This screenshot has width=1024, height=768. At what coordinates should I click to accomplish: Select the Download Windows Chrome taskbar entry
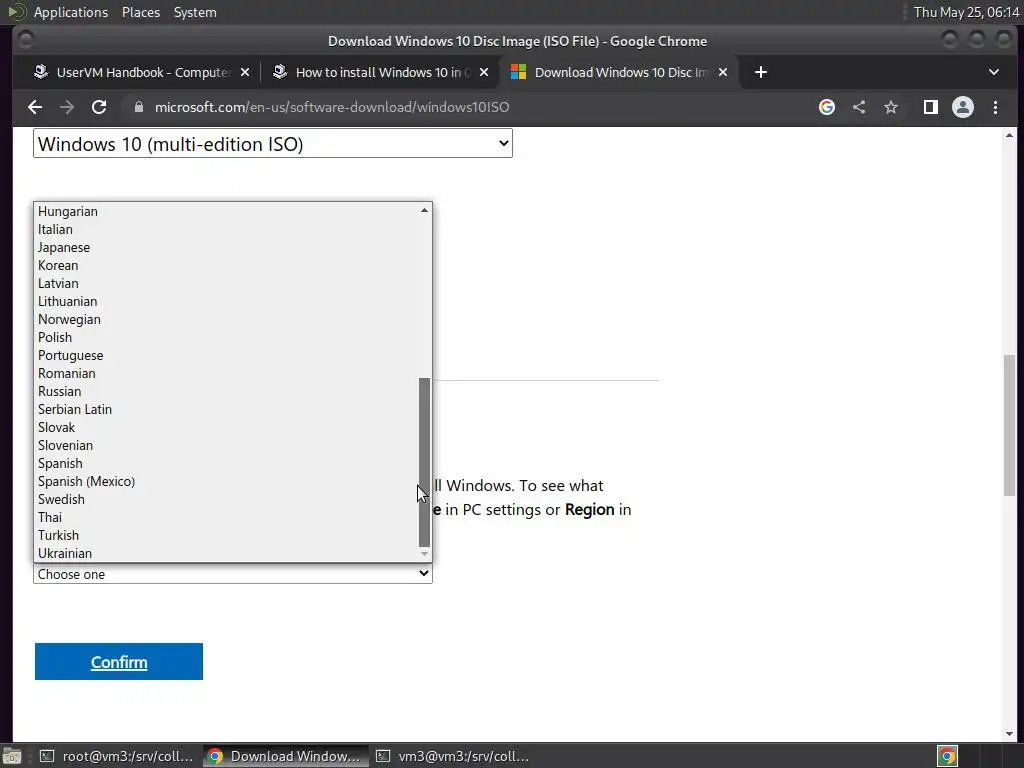285,756
